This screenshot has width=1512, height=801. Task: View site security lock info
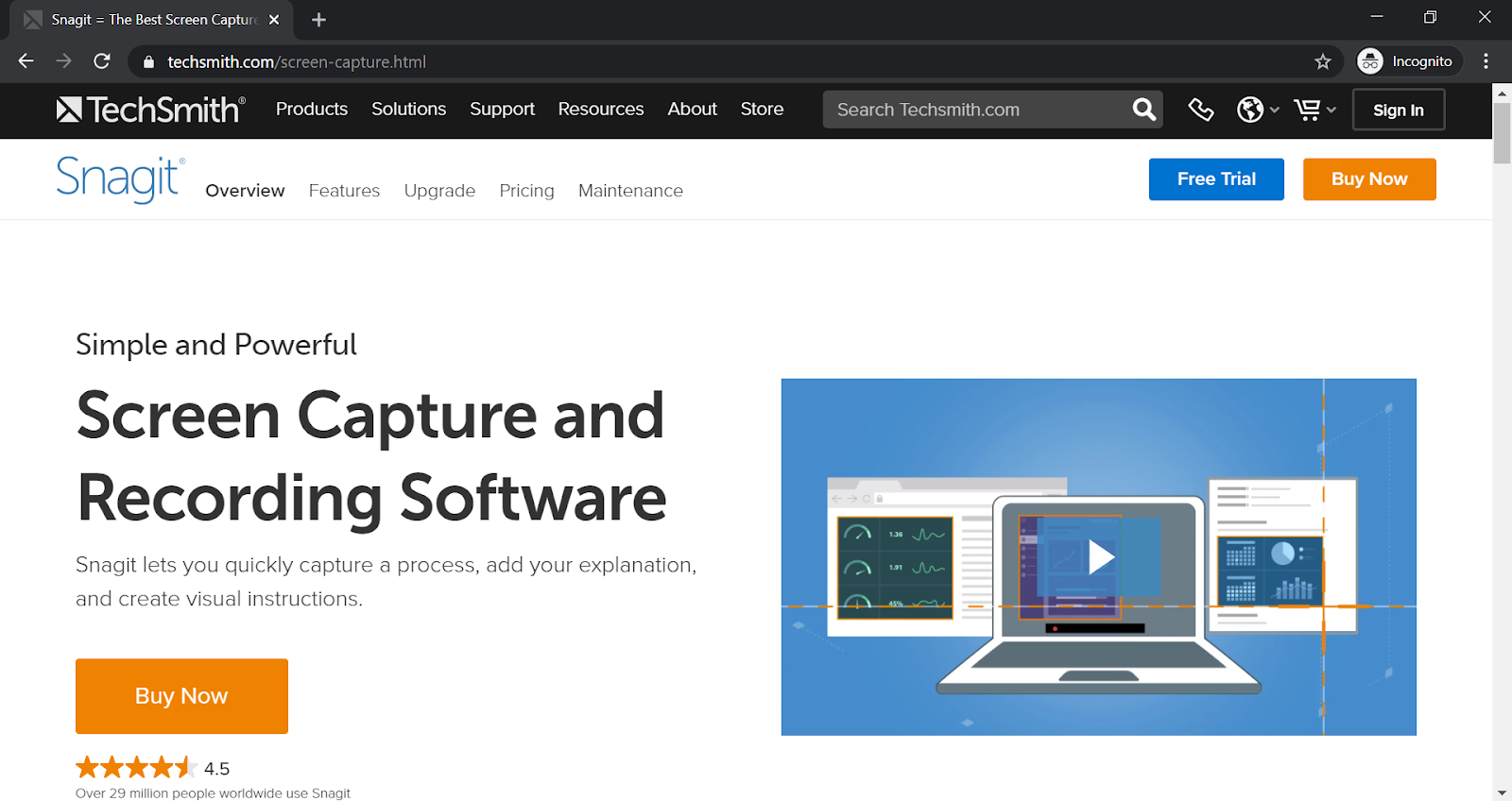tap(148, 62)
